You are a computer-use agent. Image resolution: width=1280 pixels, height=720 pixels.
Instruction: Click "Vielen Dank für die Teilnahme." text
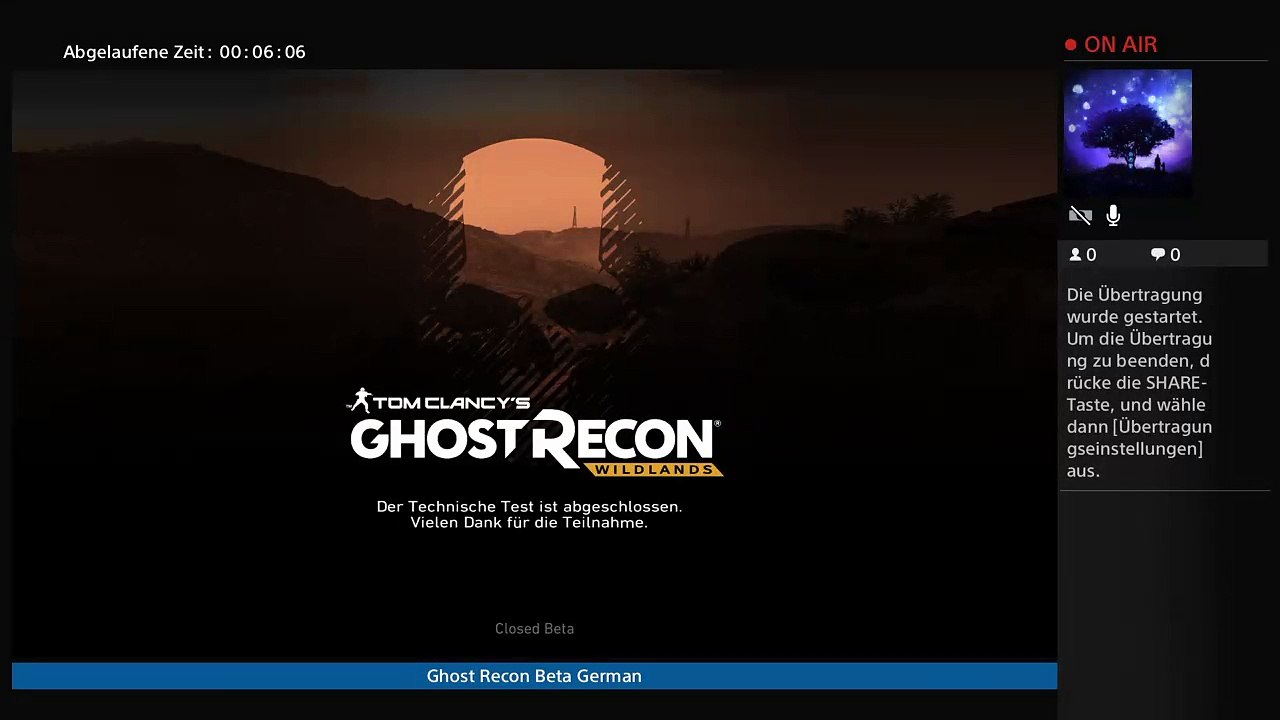(529, 523)
